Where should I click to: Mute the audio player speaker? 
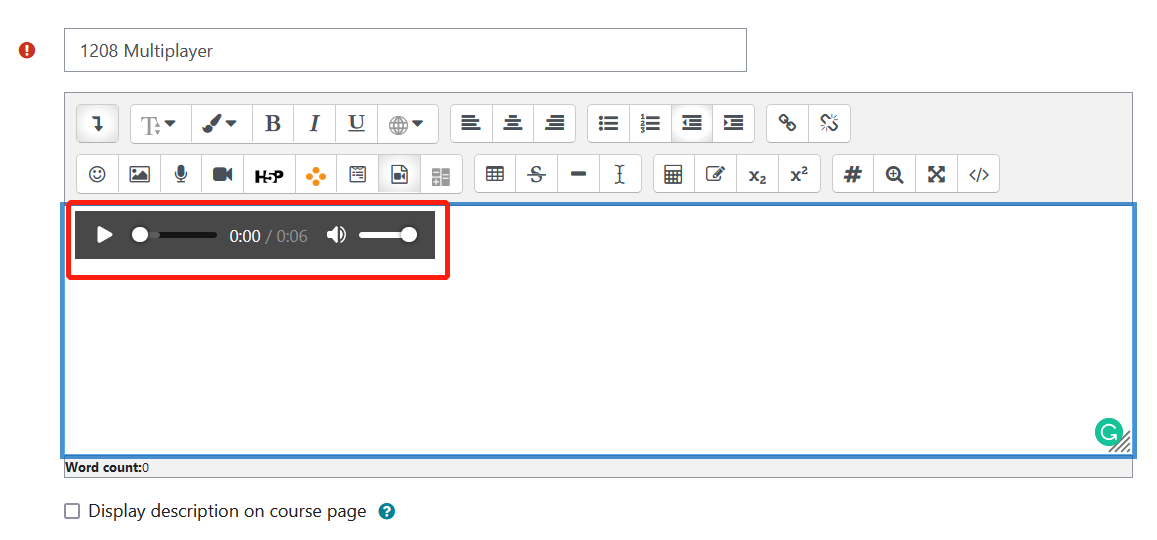pos(336,235)
